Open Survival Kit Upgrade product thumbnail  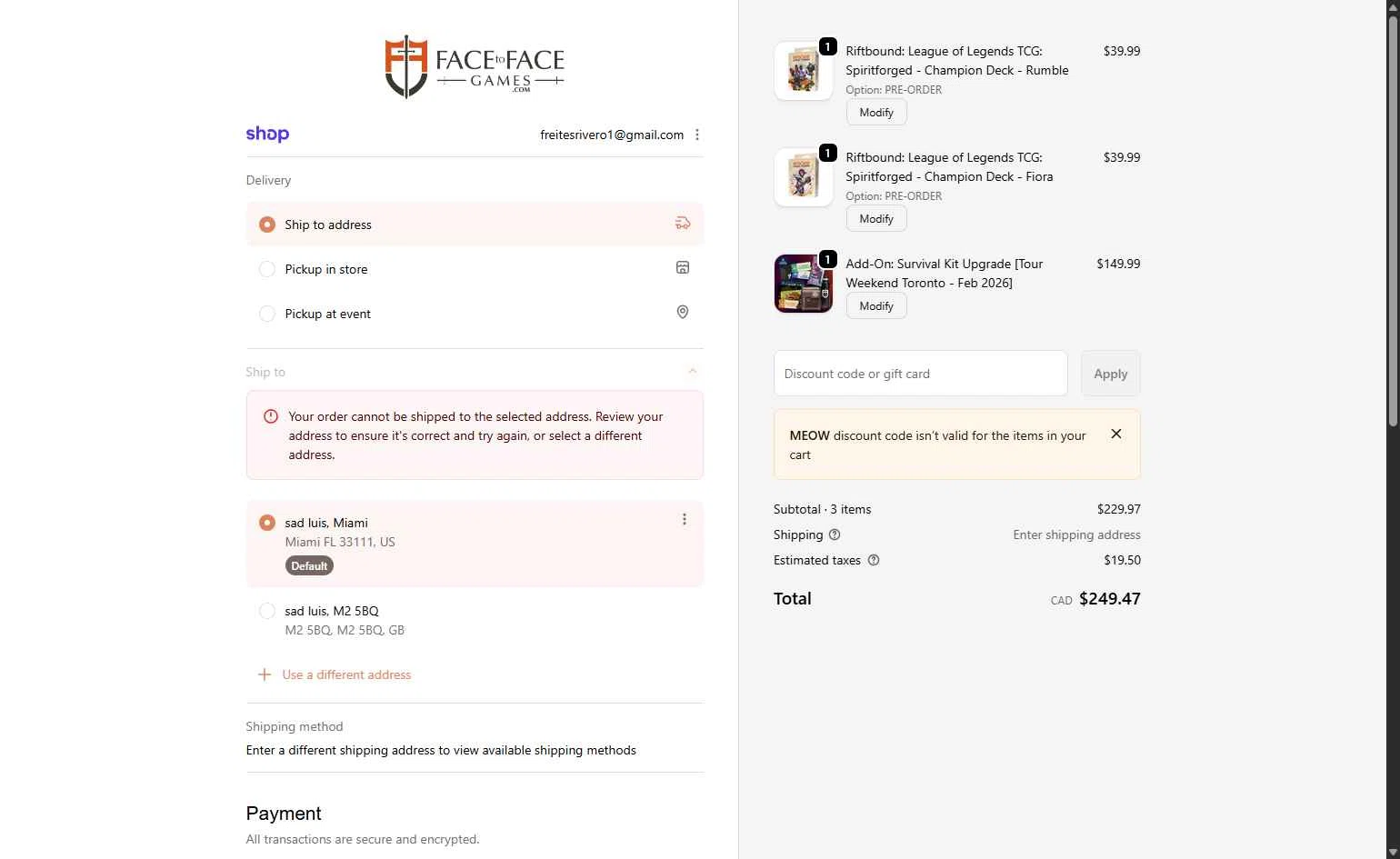803,284
